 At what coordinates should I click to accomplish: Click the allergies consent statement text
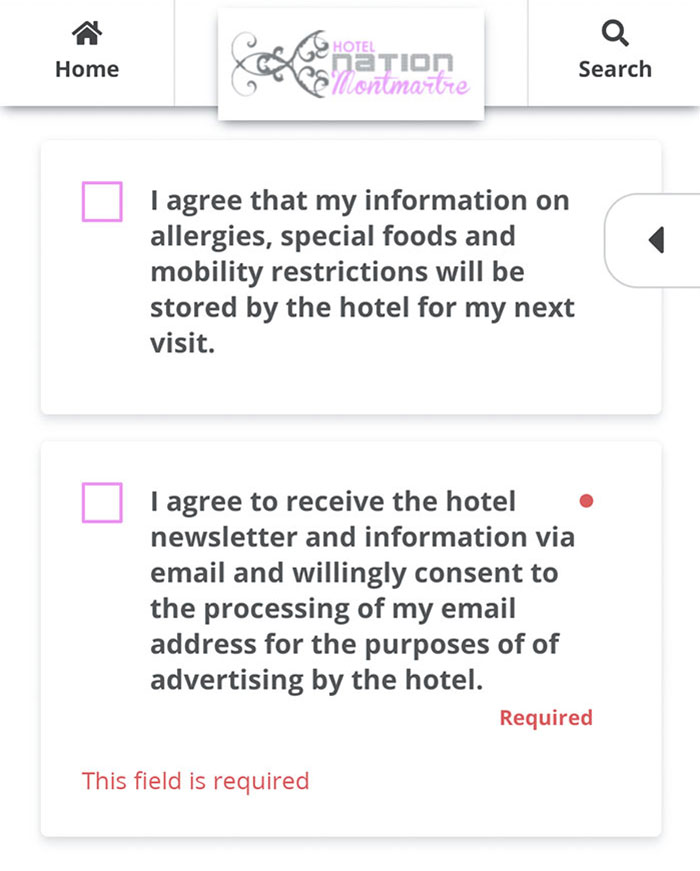click(360, 270)
